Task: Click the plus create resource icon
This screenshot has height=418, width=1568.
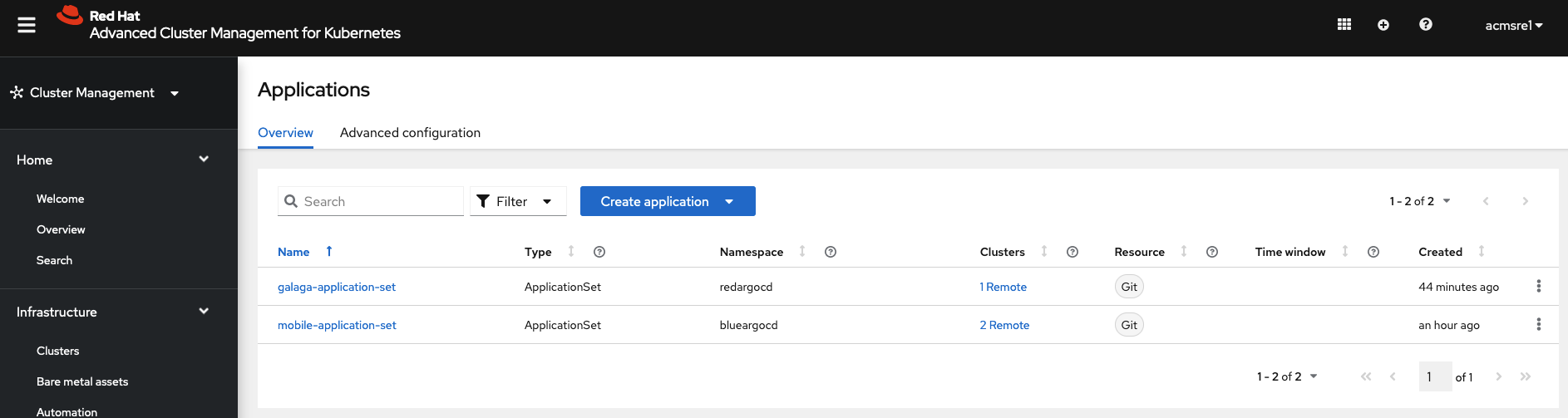Action: (x=1383, y=25)
